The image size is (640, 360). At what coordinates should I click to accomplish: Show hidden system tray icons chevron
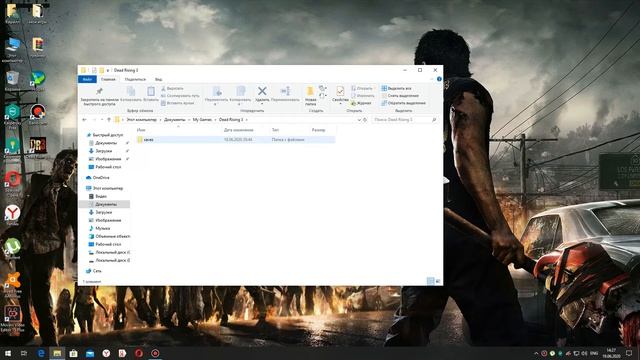(536, 353)
